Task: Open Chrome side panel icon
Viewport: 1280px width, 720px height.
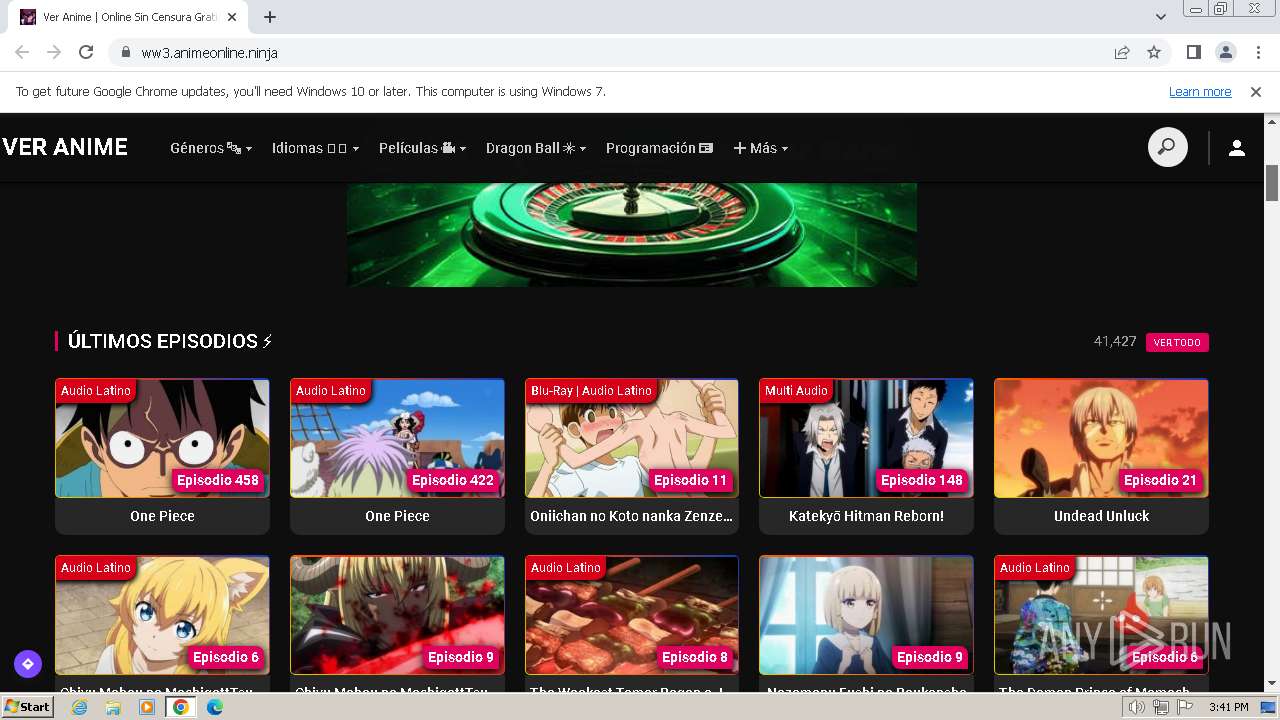Action: (x=1193, y=52)
